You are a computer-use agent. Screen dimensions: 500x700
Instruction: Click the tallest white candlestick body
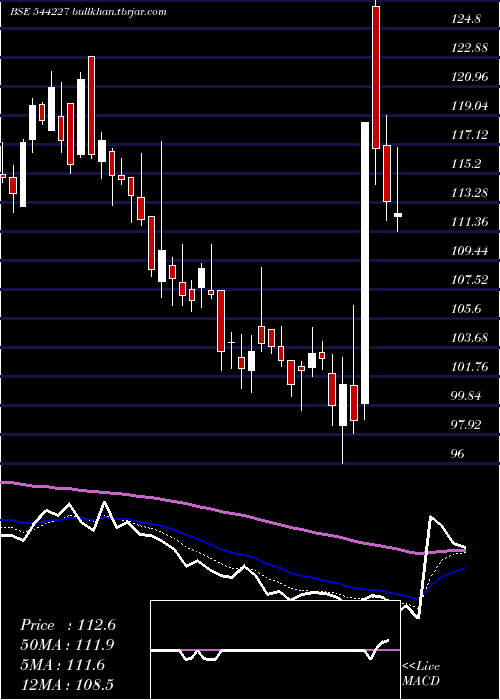[365, 263]
